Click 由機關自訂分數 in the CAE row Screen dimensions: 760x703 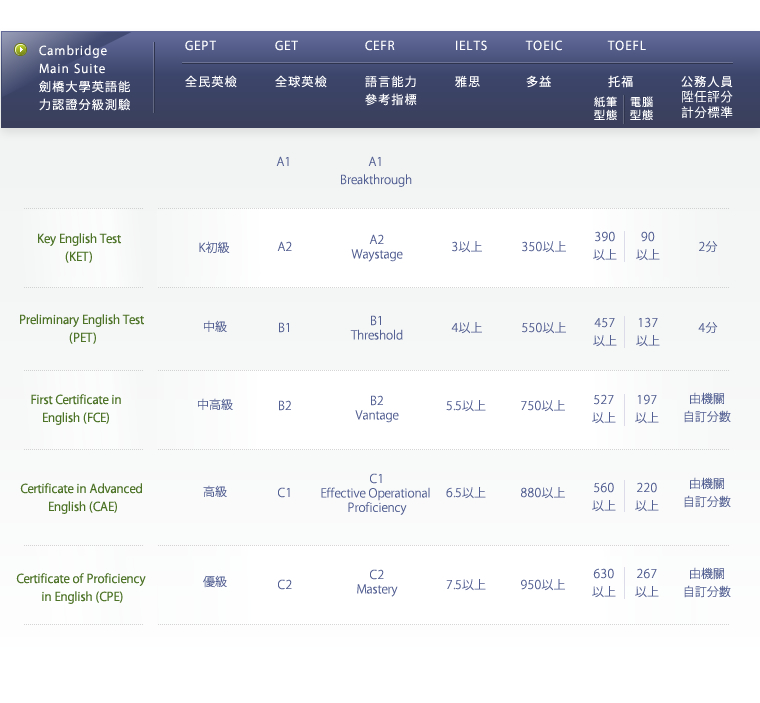click(x=707, y=493)
